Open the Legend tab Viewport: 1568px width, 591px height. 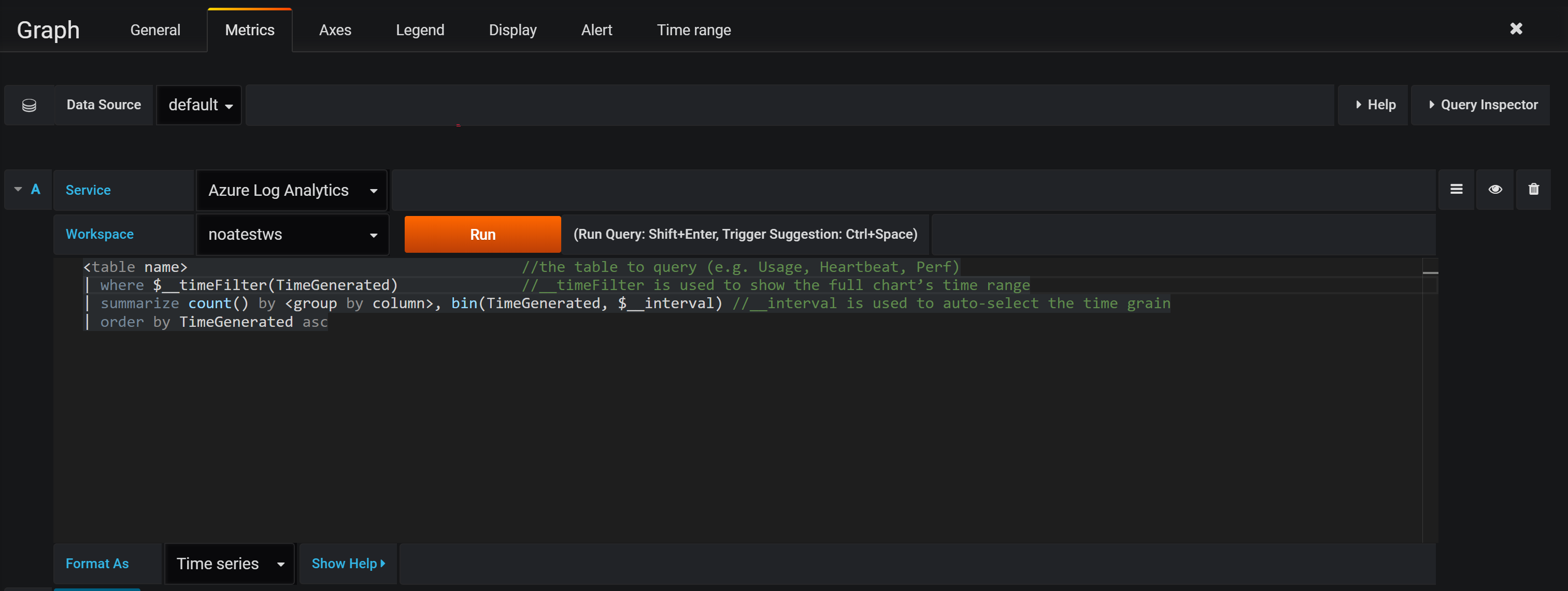coord(419,30)
